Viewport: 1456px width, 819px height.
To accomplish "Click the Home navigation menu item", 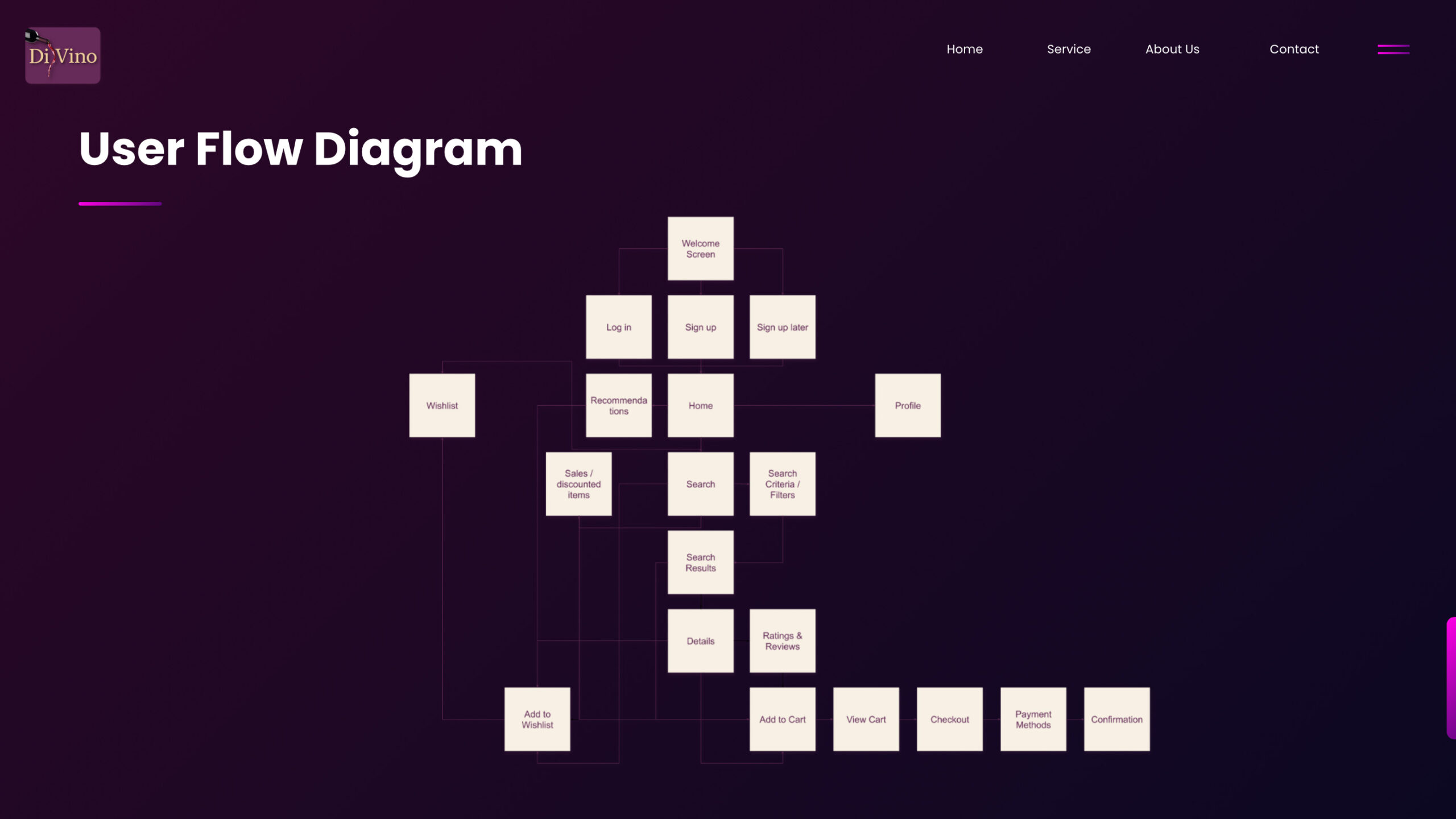I will click(x=964, y=49).
